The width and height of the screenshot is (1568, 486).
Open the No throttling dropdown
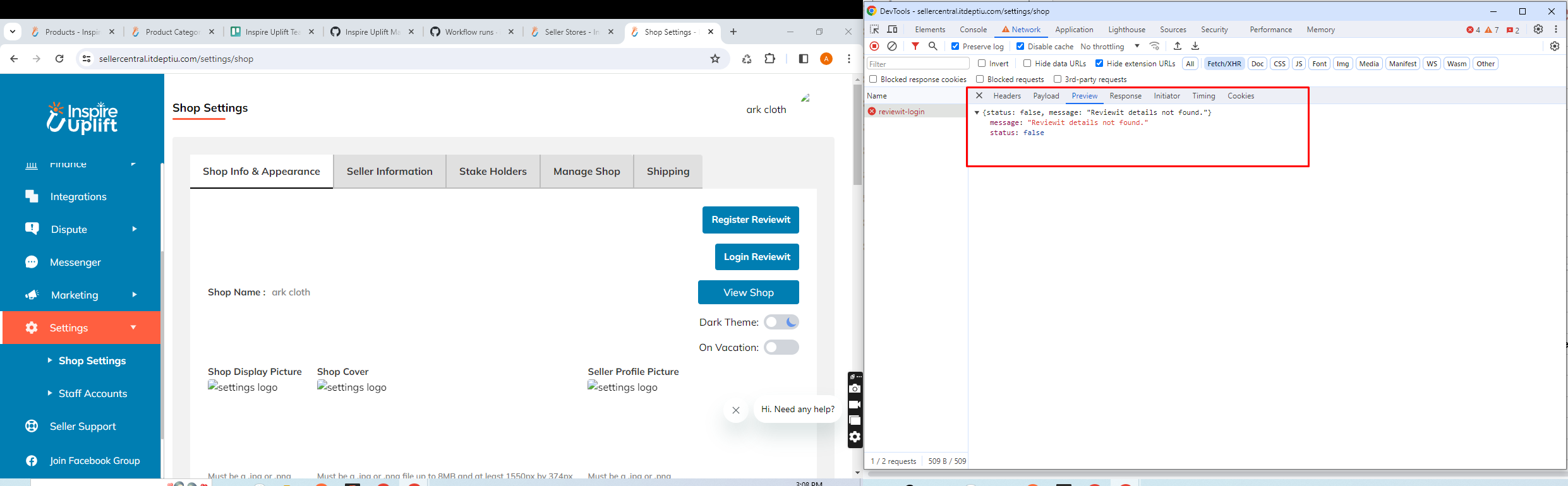(x=1109, y=46)
